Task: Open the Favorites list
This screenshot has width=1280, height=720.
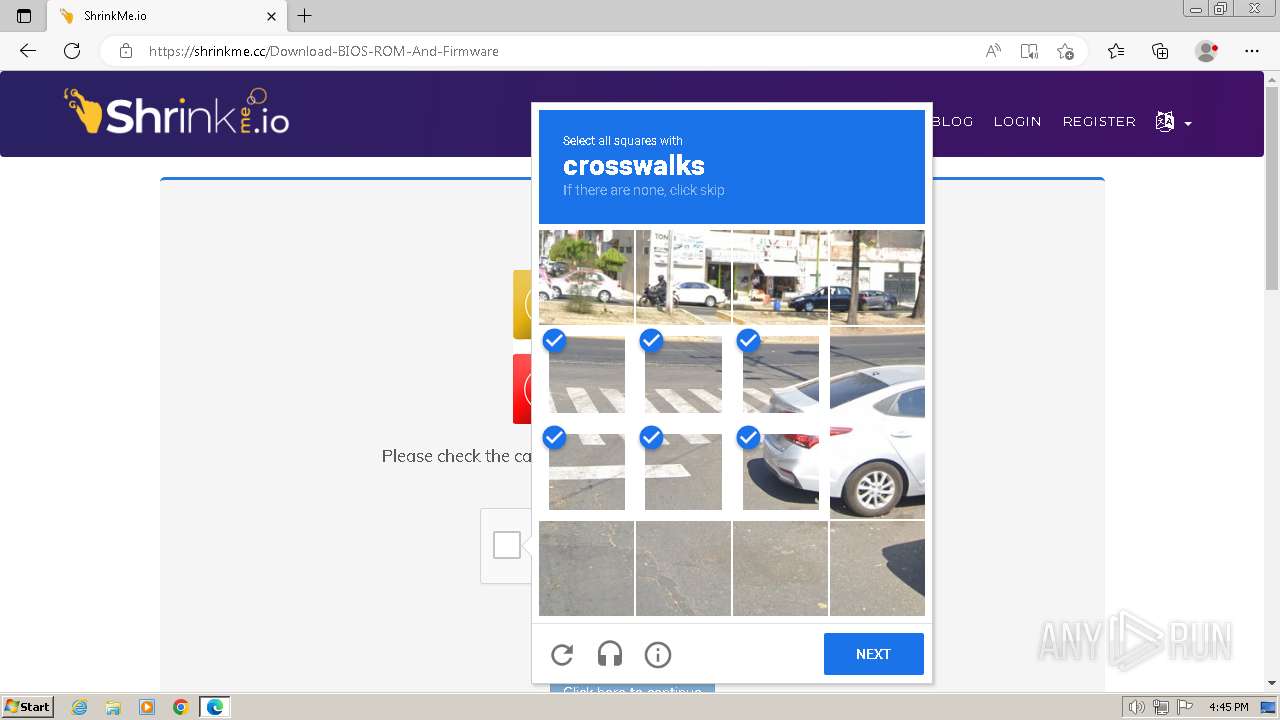Action: 1116,51
